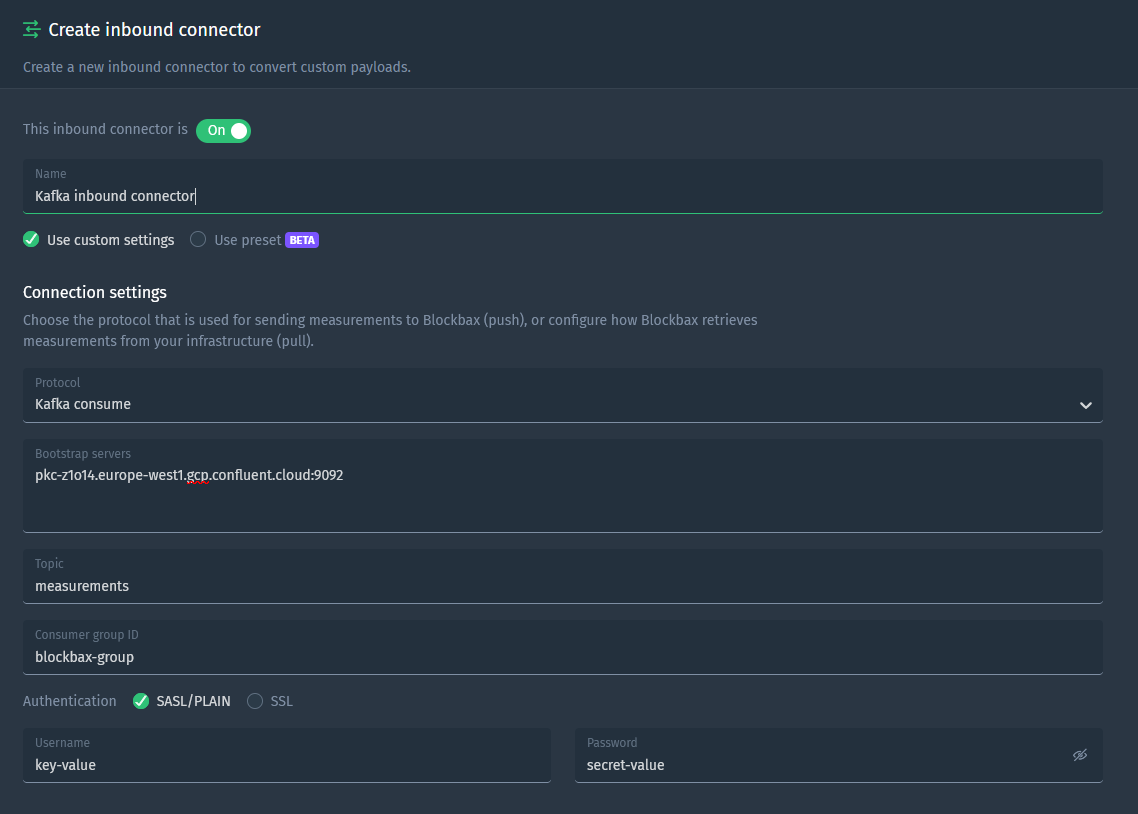The height and width of the screenshot is (814, 1138).
Task: Click the BETA badge
Action: click(x=302, y=240)
